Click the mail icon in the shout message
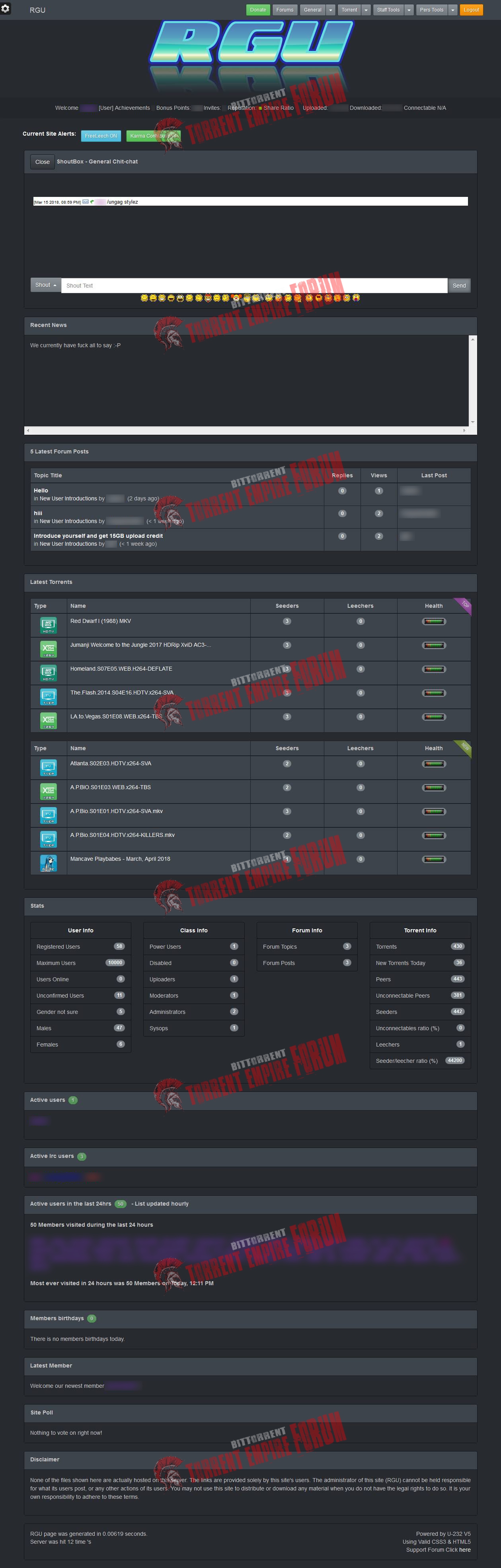The image size is (501, 1568). coord(85,202)
